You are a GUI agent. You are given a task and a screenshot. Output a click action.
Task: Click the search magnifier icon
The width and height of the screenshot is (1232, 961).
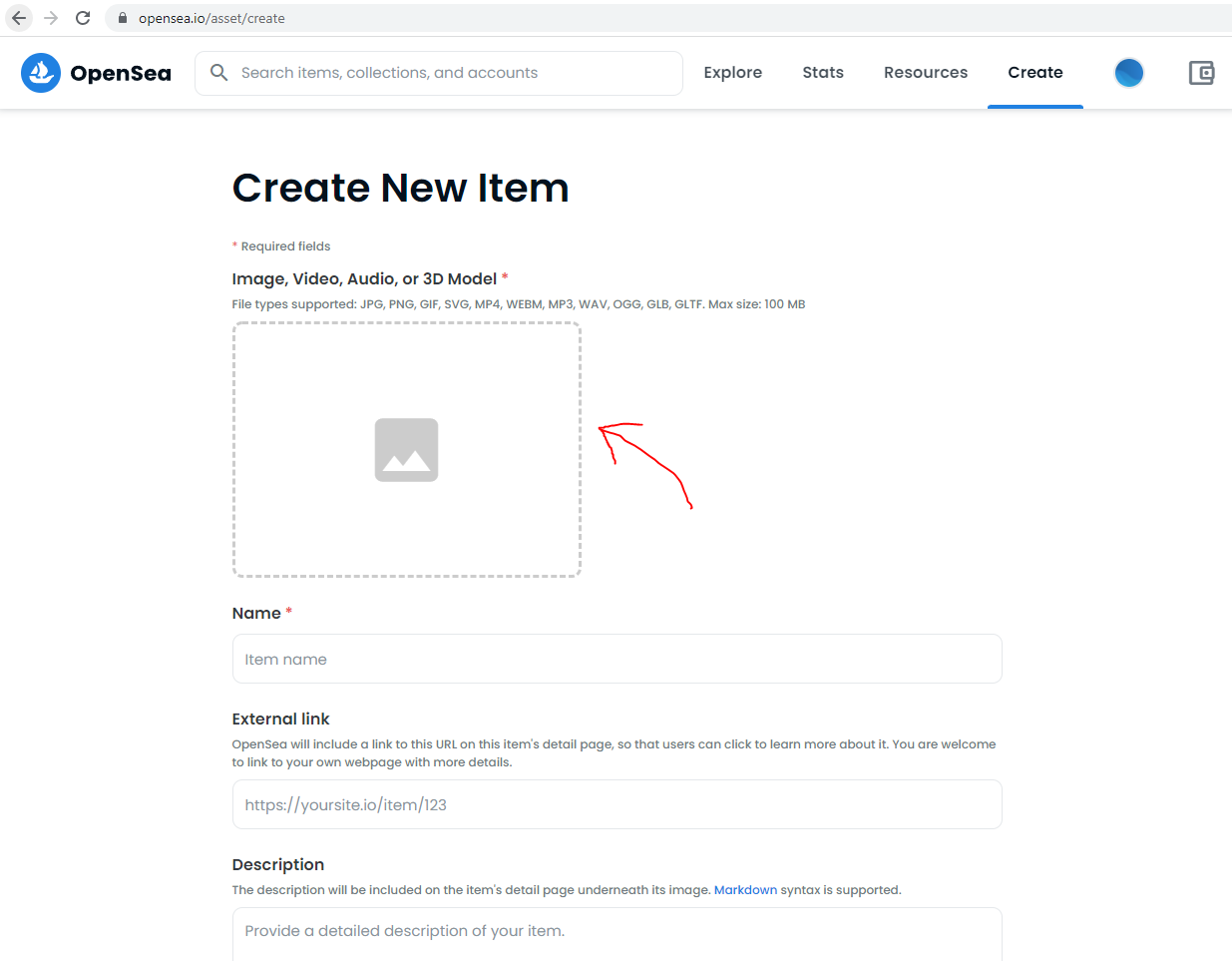click(219, 72)
